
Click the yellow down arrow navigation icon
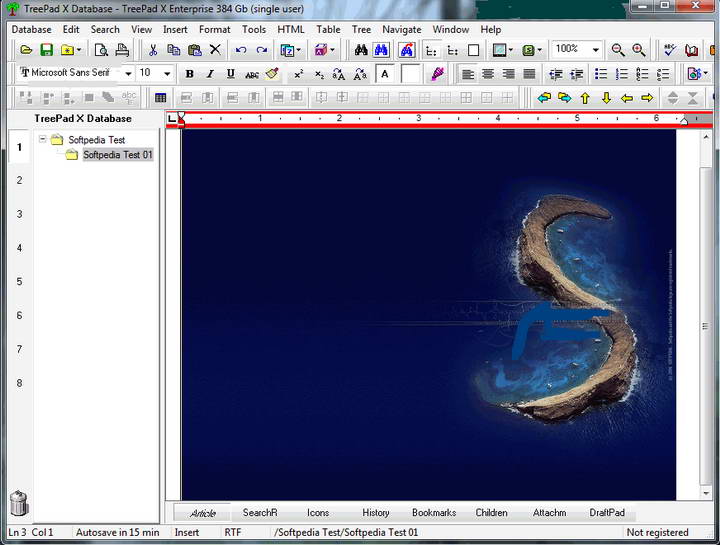point(606,98)
